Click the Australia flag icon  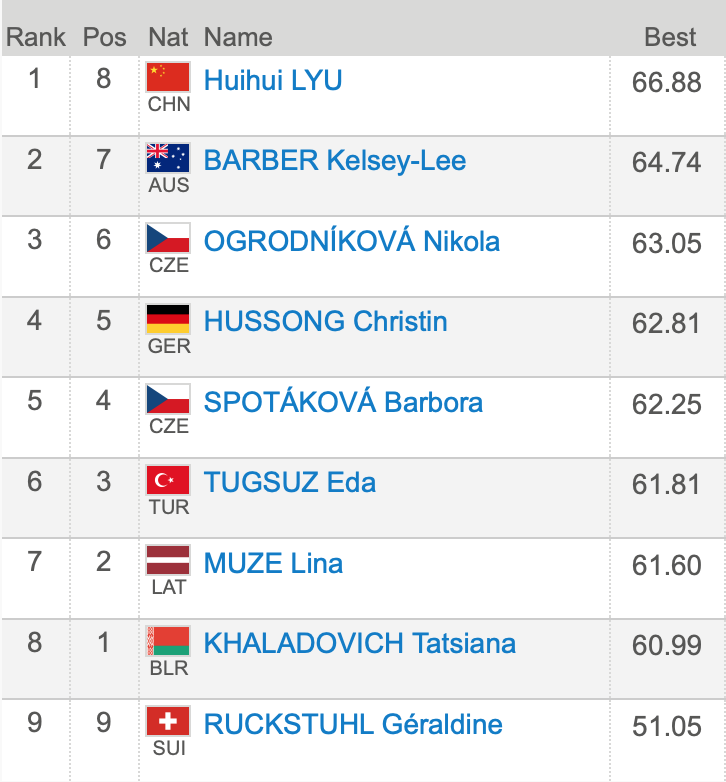(168, 158)
